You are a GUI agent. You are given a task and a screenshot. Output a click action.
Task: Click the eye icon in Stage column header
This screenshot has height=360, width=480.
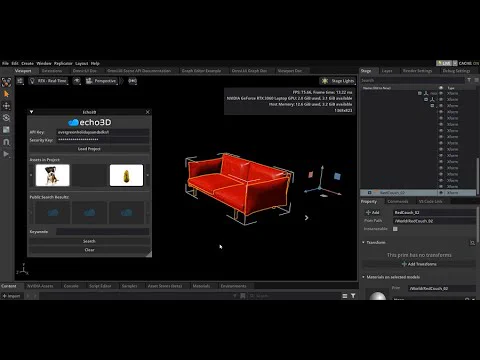pyautogui.click(x=441, y=88)
